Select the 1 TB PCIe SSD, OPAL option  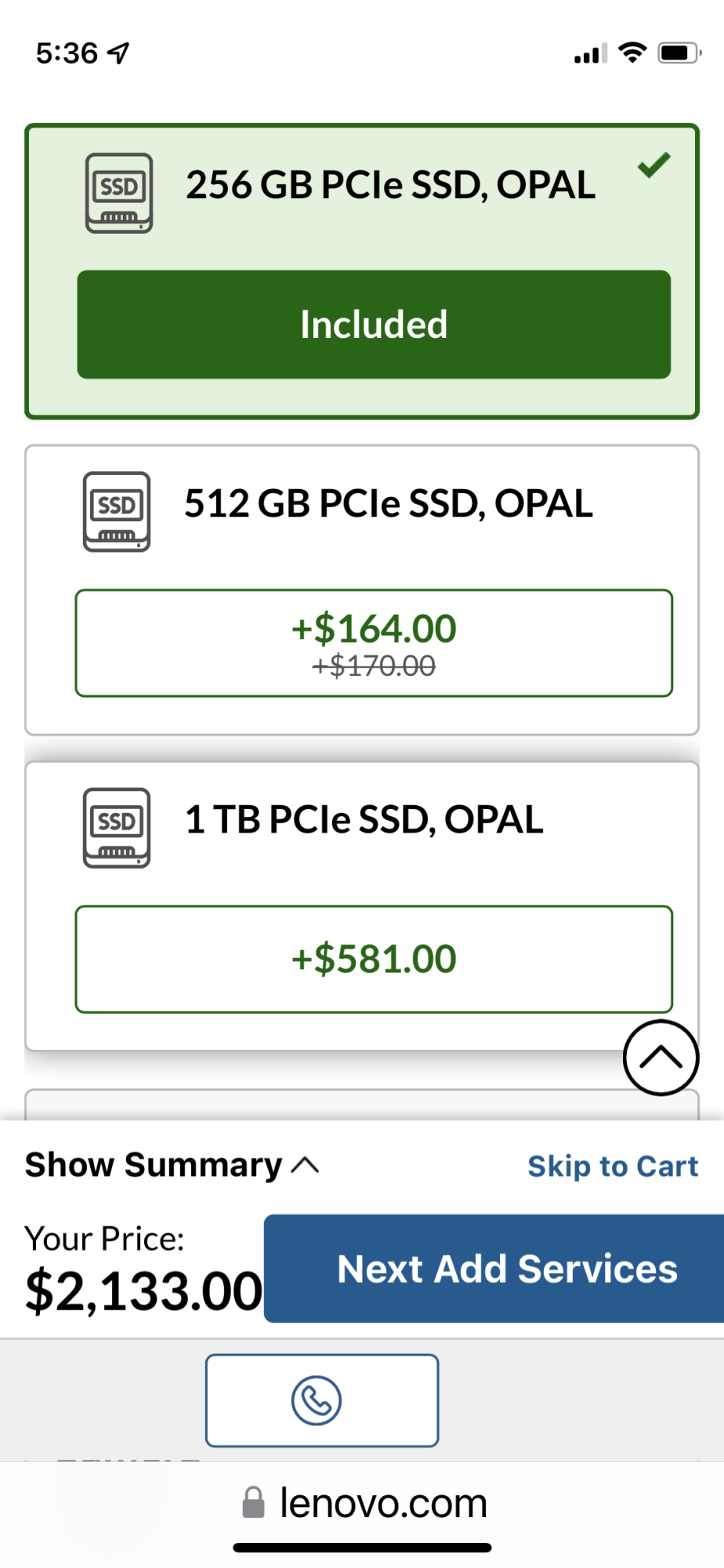[x=364, y=820]
